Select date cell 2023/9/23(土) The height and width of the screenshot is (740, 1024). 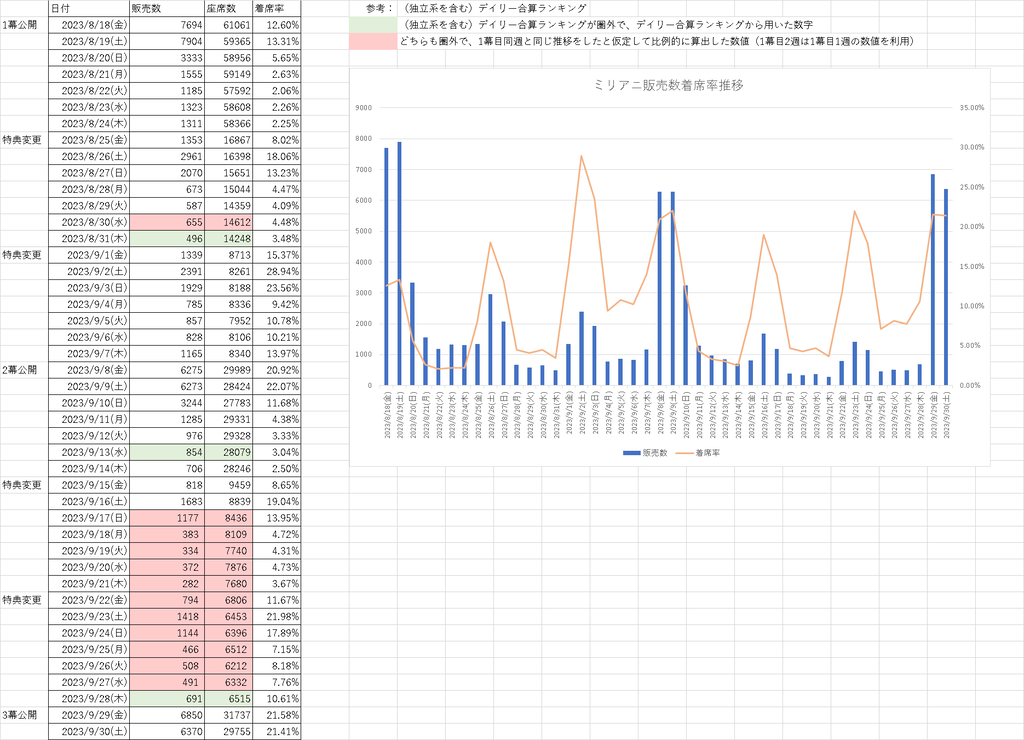click(x=89, y=616)
